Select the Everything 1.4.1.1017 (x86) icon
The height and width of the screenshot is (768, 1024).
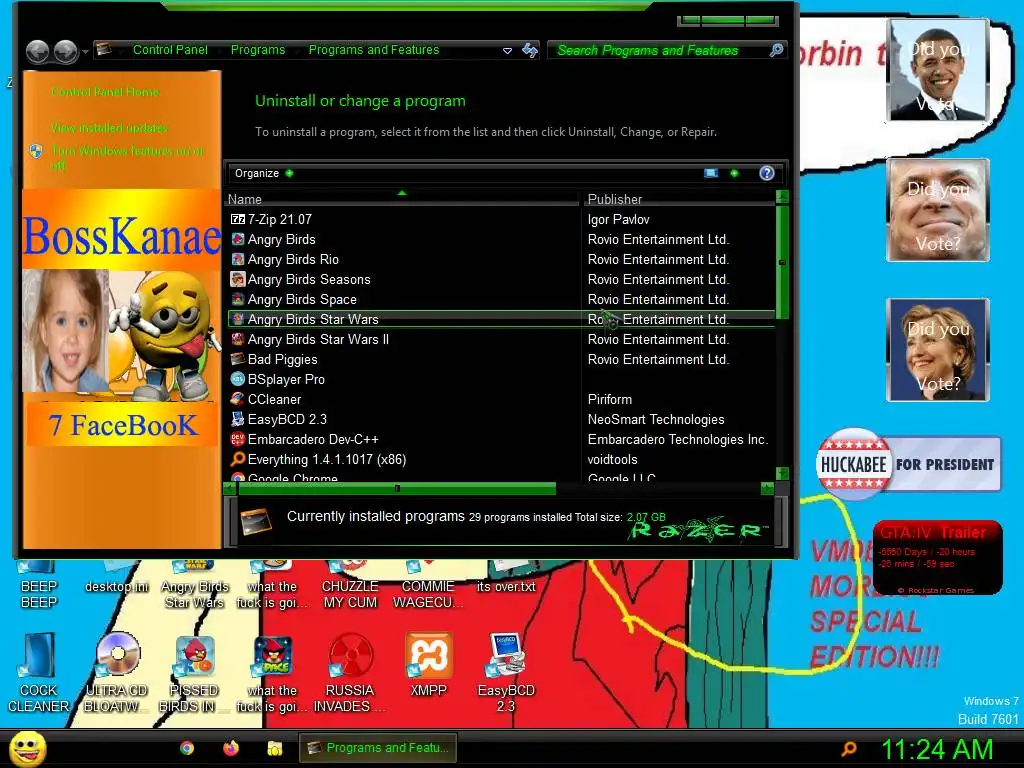[238, 459]
